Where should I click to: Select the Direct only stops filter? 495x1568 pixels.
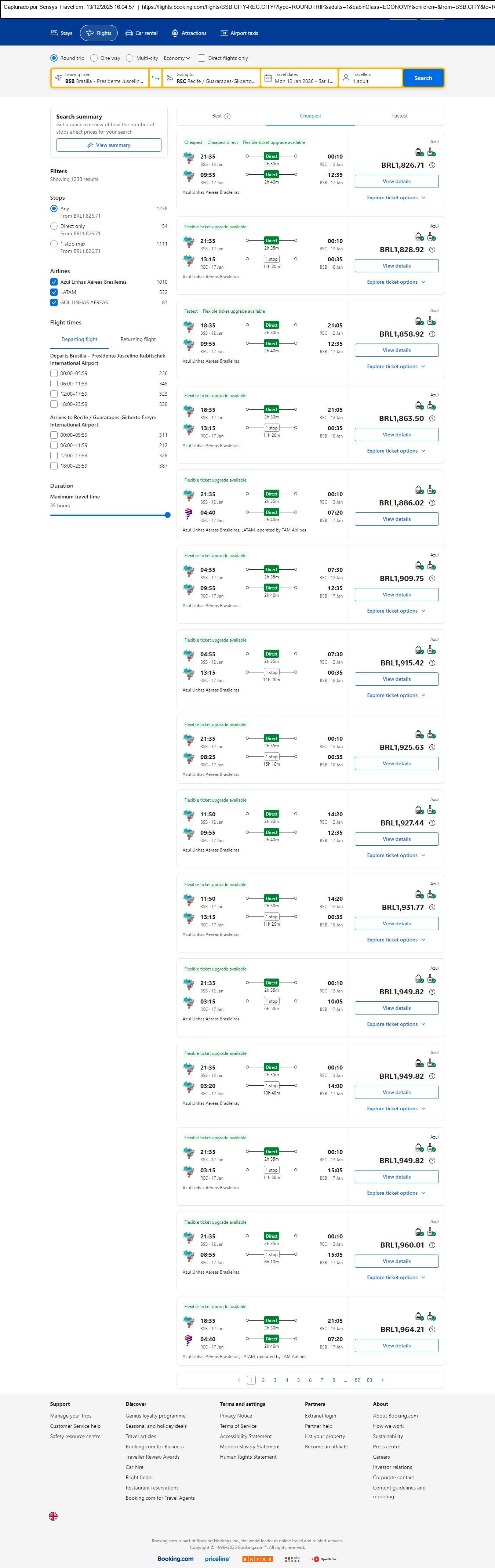pyautogui.click(x=54, y=226)
